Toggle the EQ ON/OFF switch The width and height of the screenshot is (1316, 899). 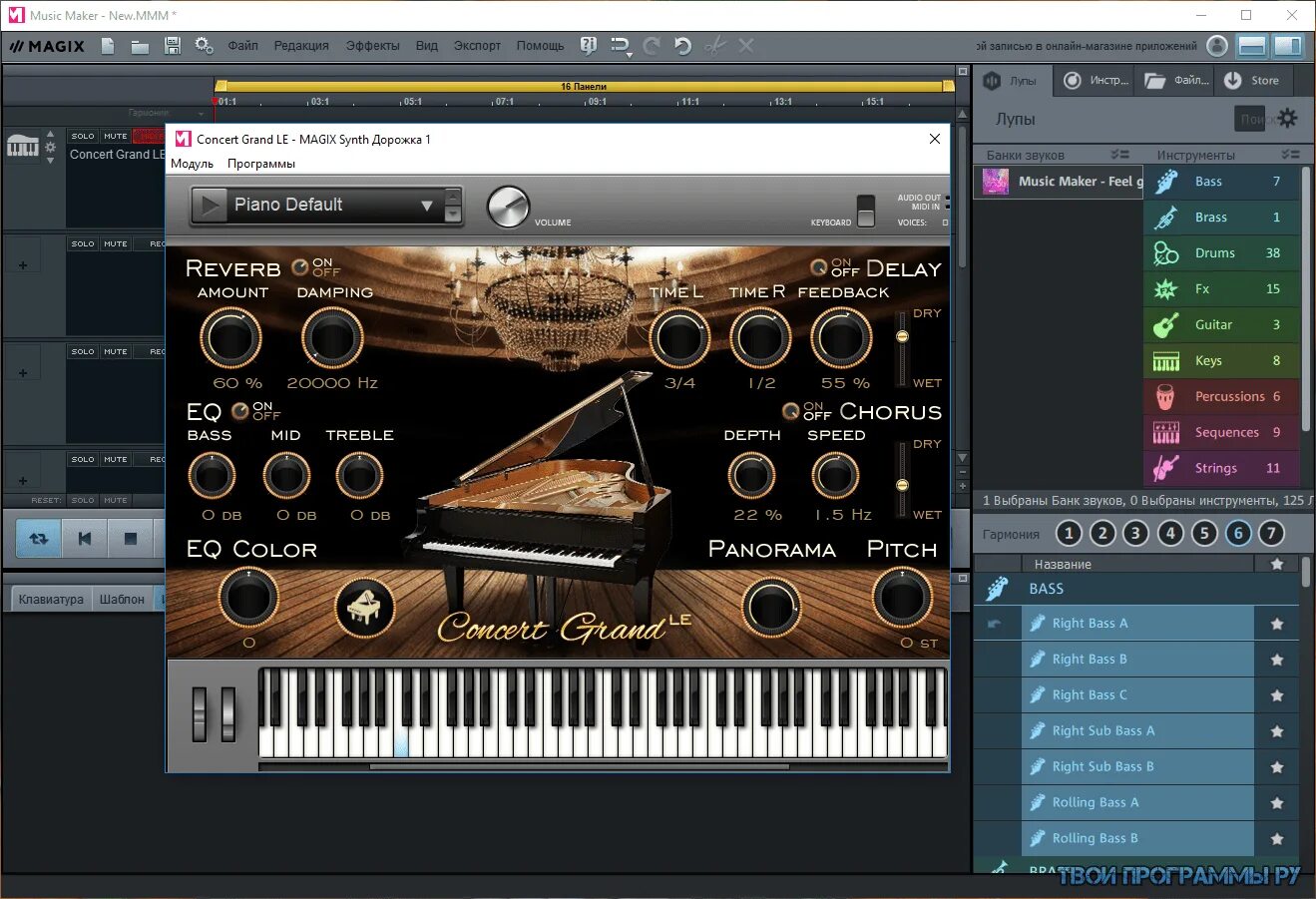coord(239,411)
